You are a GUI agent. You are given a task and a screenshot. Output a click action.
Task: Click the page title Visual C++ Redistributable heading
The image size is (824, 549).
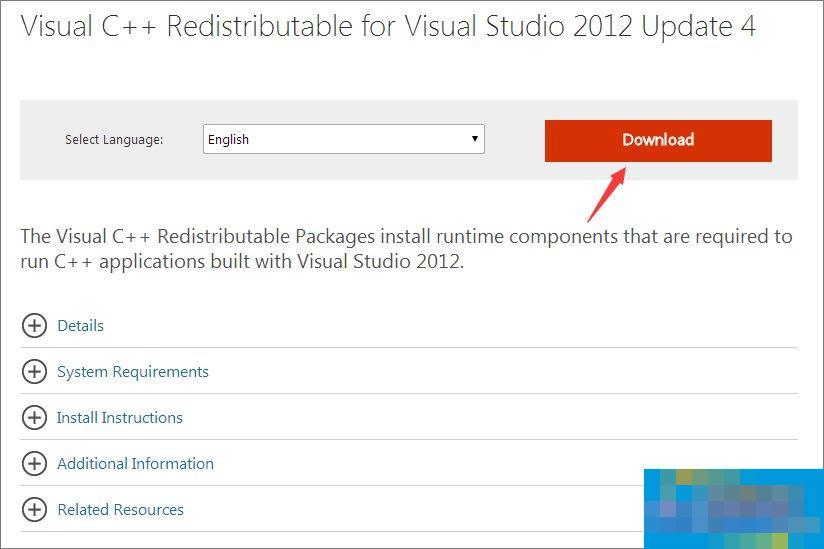click(x=388, y=26)
